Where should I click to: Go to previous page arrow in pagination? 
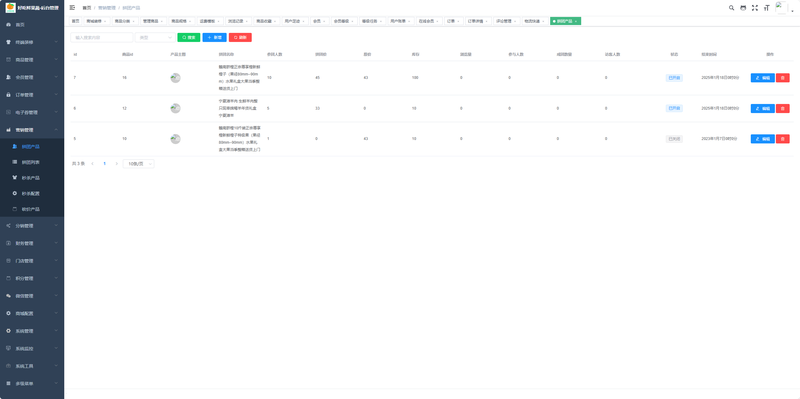(x=92, y=164)
